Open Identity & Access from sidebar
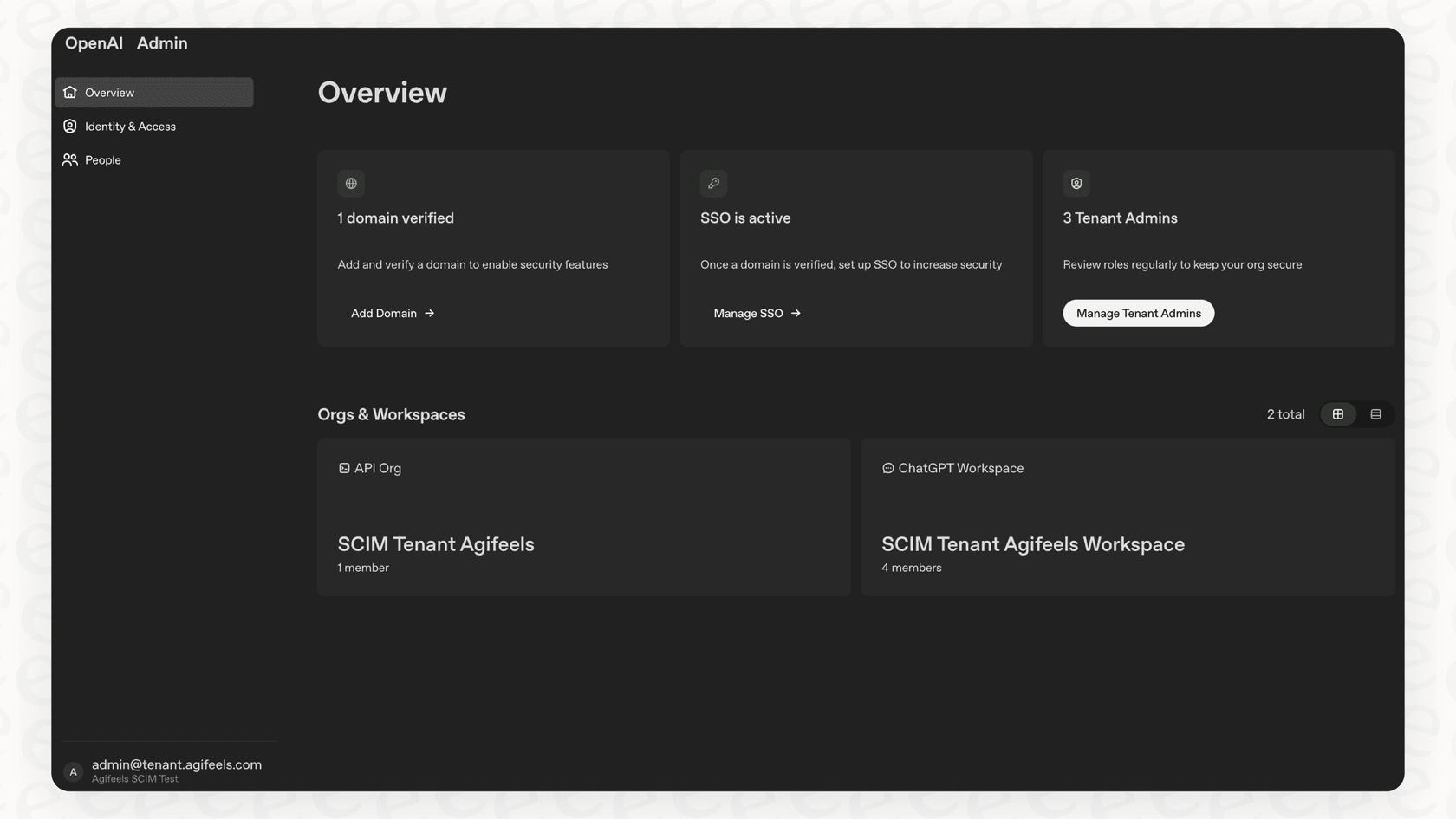 point(130,126)
